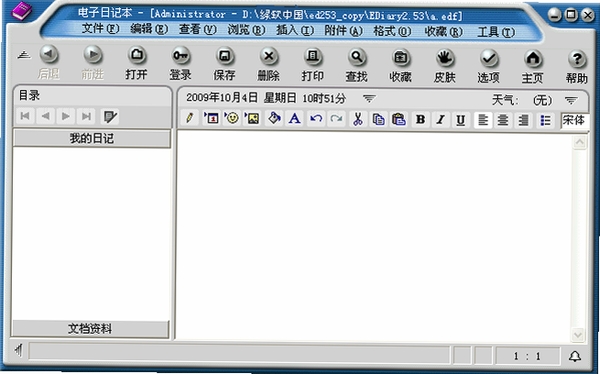This screenshot has width=600, height=374.
Task: Print the diary using 打印
Action: (x=313, y=57)
